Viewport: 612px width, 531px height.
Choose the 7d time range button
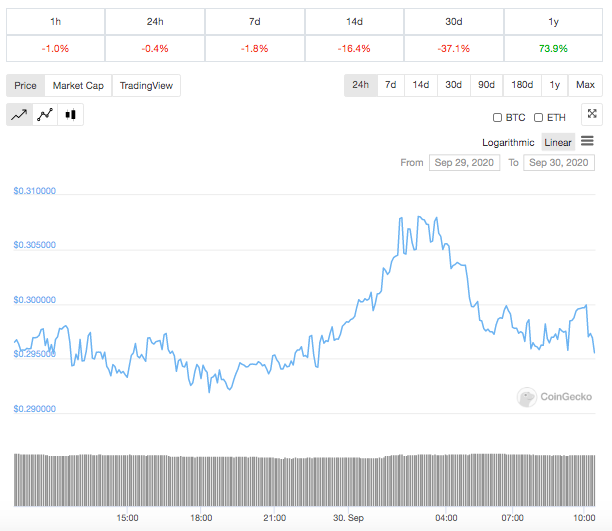(390, 86)
